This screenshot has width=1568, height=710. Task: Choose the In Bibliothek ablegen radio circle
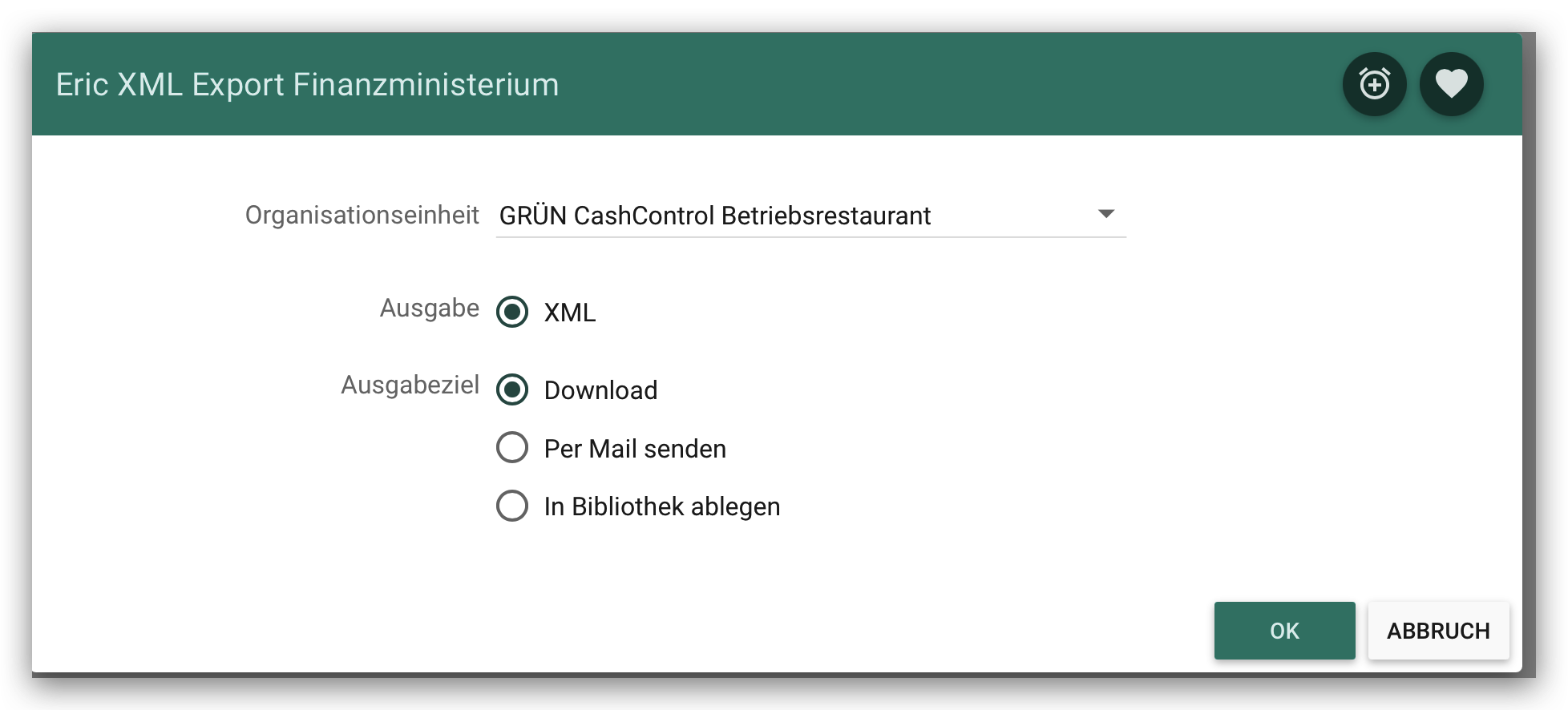point(512,506)
